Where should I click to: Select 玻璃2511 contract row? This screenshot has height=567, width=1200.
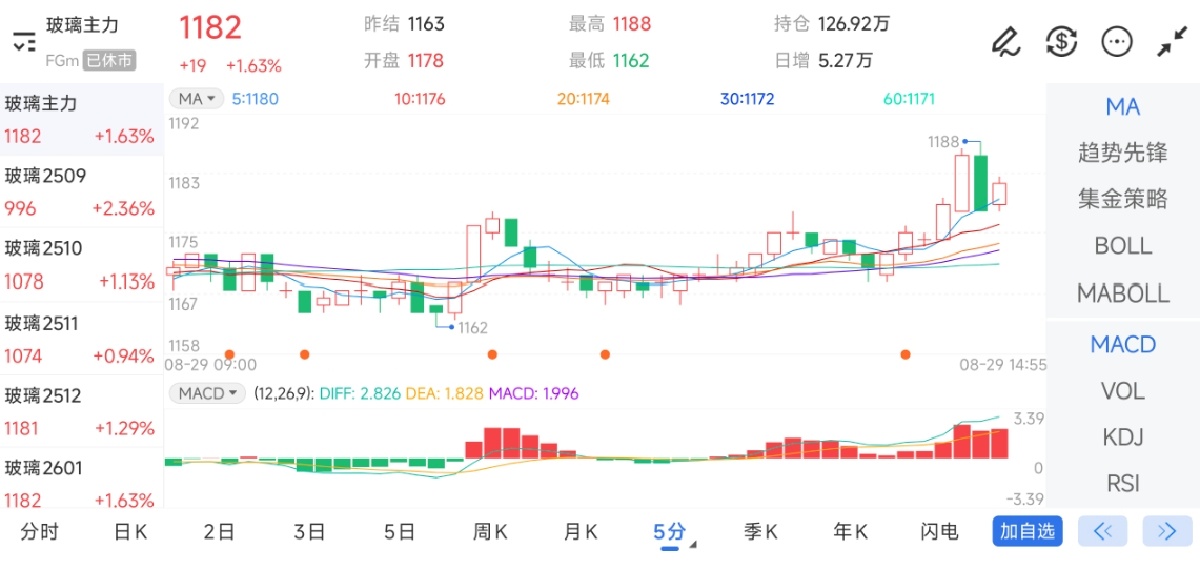[81, 339]
